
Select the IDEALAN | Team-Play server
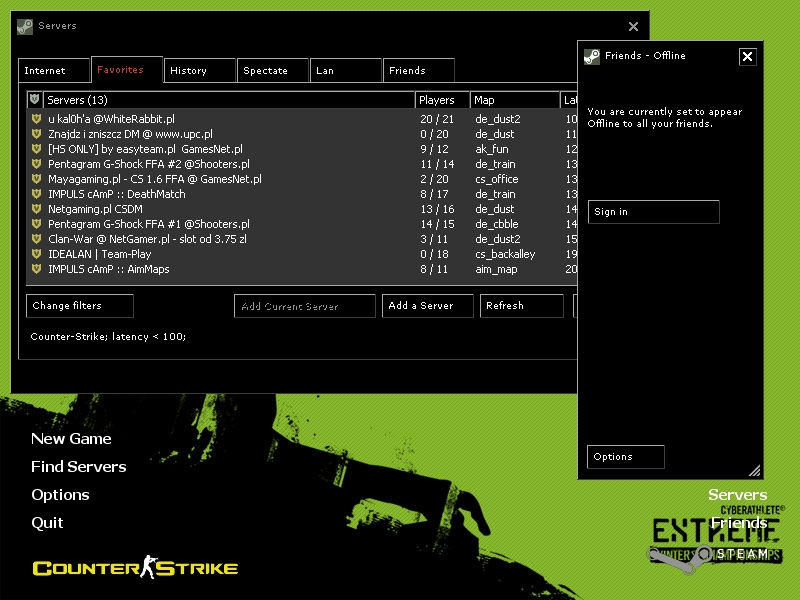(x=302, y=254)
